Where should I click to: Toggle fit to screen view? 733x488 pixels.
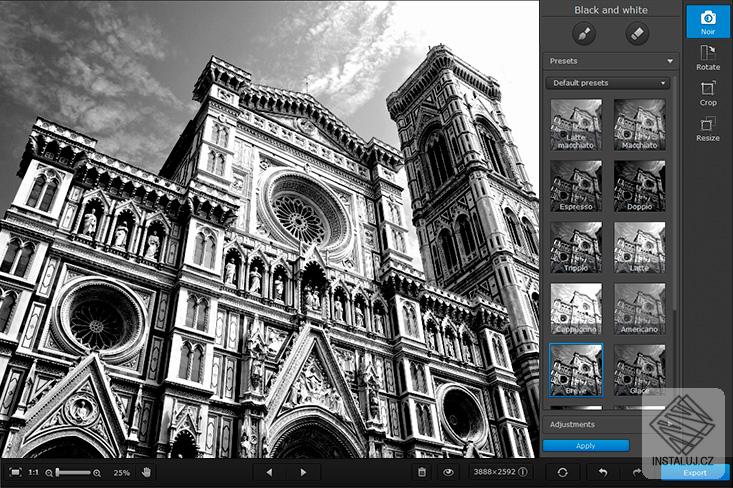[x=15, y=472]
